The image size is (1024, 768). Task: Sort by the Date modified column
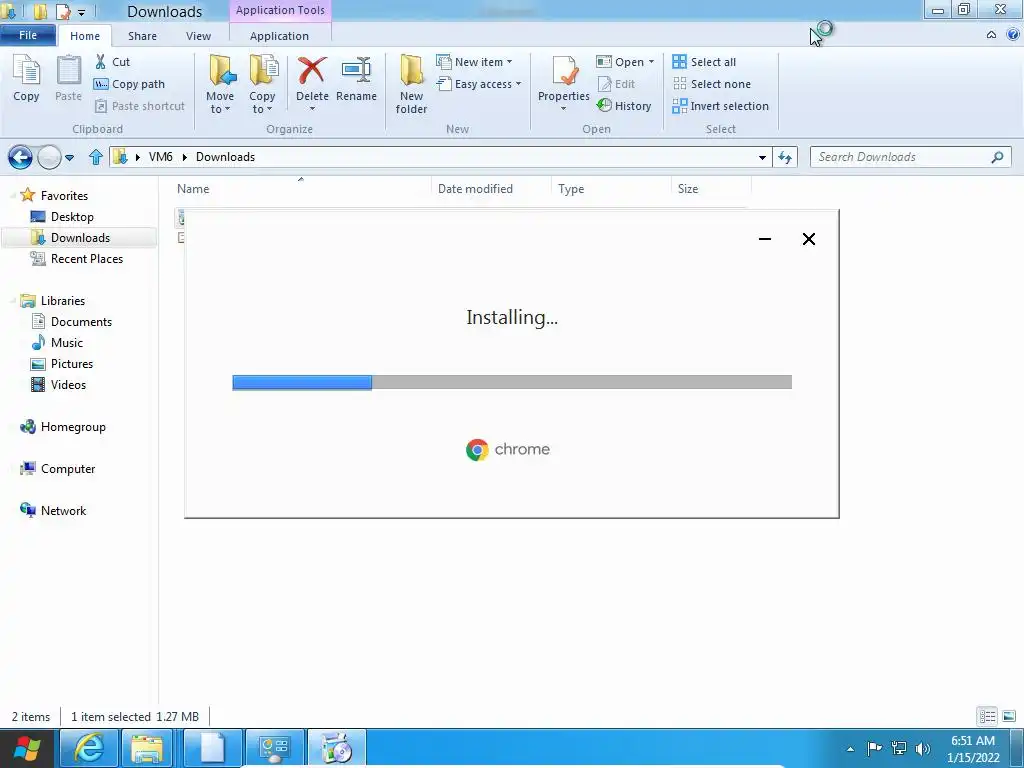pyautogui.click(x=491, y=189)
